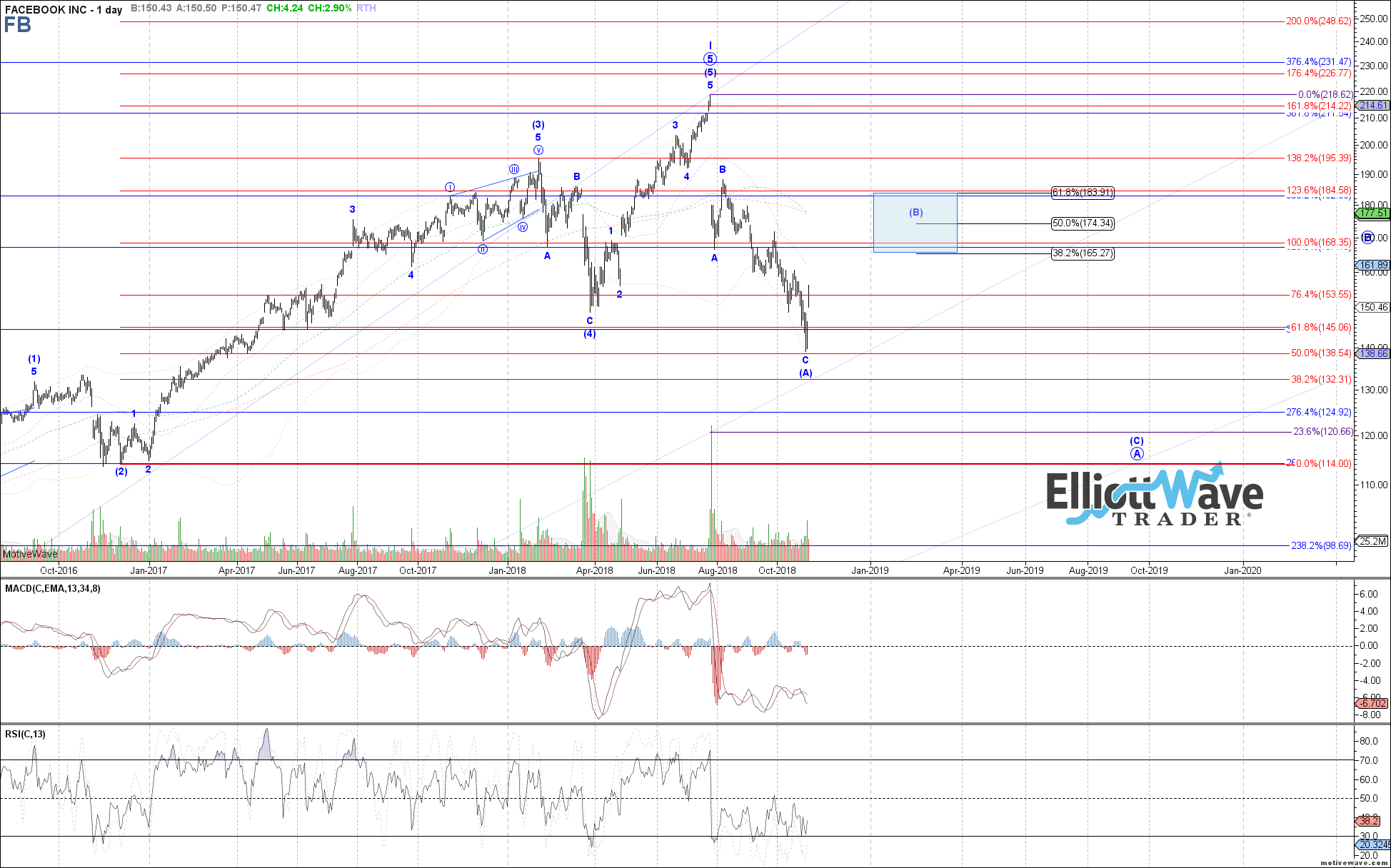Click the Apr-2018 date axis label
Image resolution: width=1391 pixels, height=868 pixels.
click(595, 570)
